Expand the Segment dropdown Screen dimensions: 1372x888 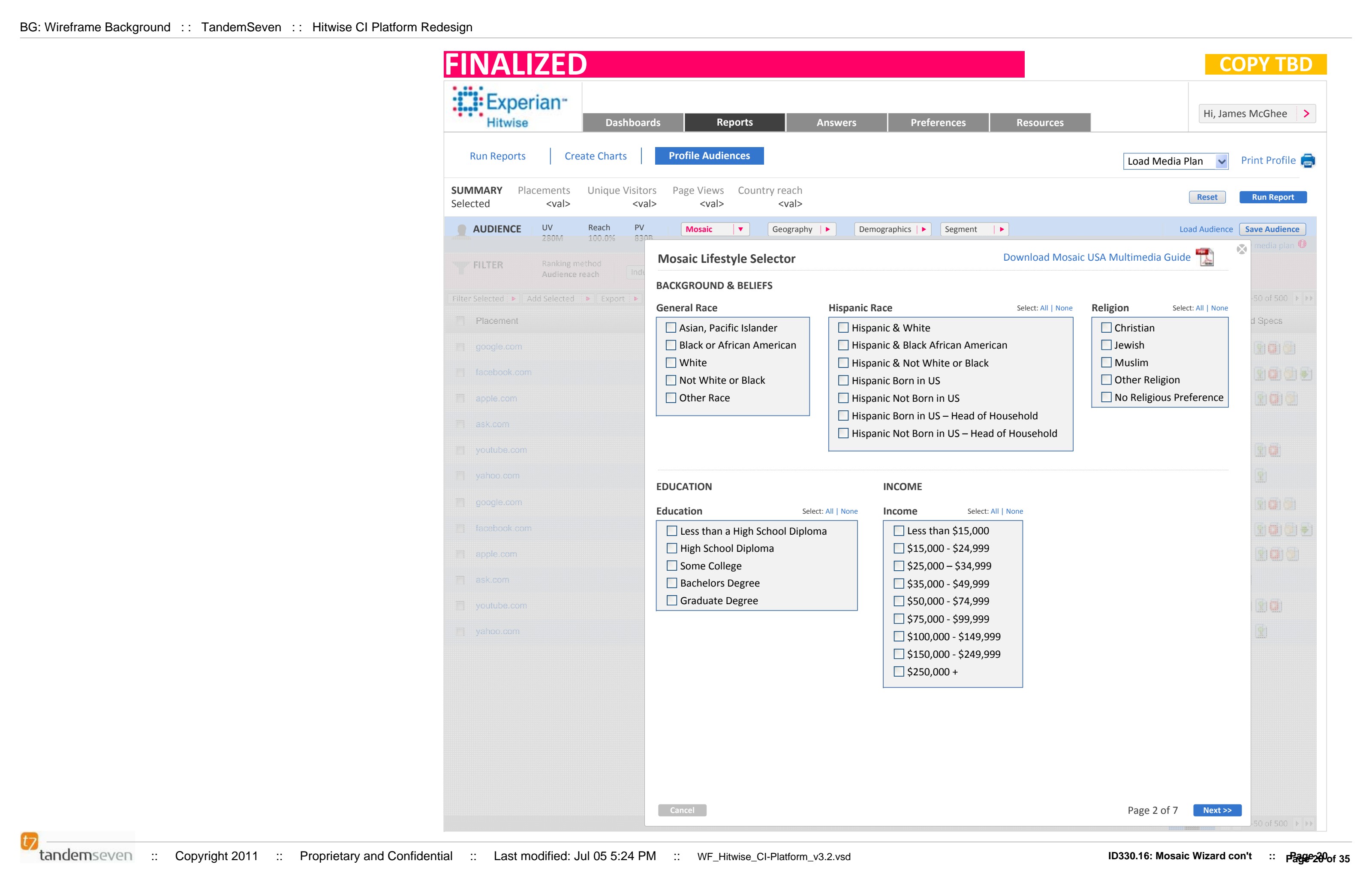pos(974,229)
